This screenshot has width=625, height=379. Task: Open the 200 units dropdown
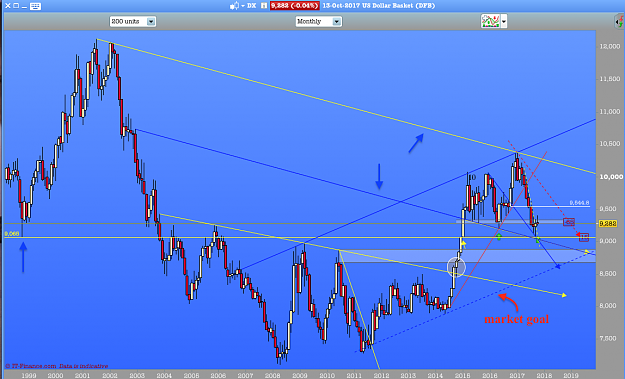coord(133,22)
